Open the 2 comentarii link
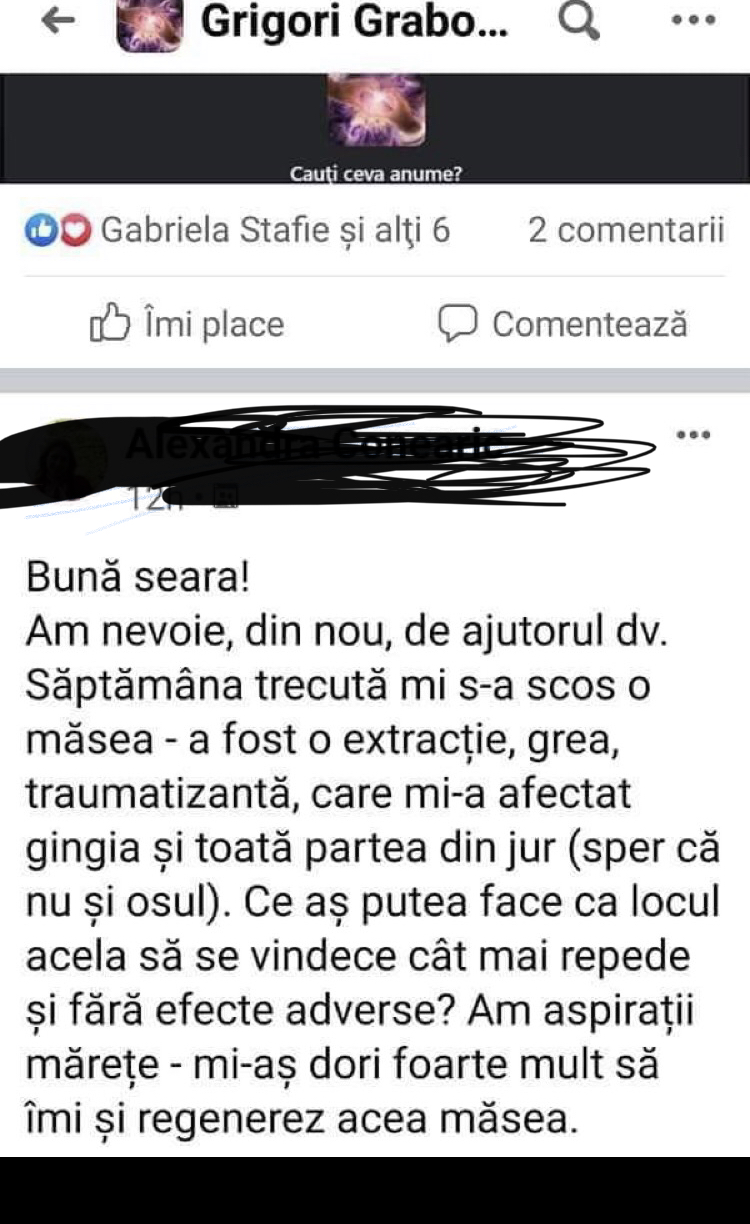The width and height of the screenshot is (750, 1224). [626, 231]
